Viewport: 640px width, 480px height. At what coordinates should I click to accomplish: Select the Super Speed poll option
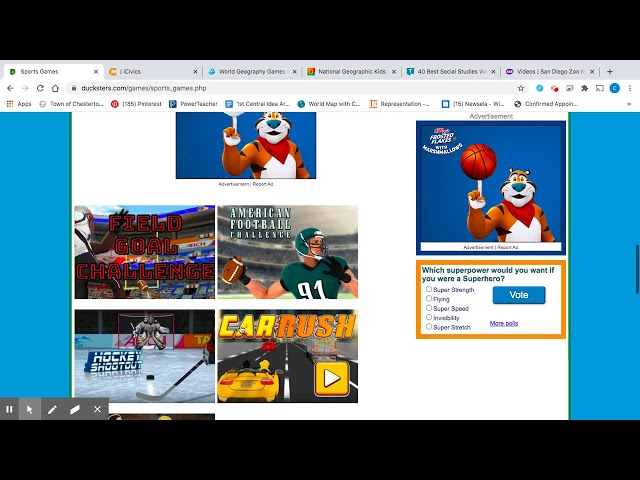tap(429, 308)
